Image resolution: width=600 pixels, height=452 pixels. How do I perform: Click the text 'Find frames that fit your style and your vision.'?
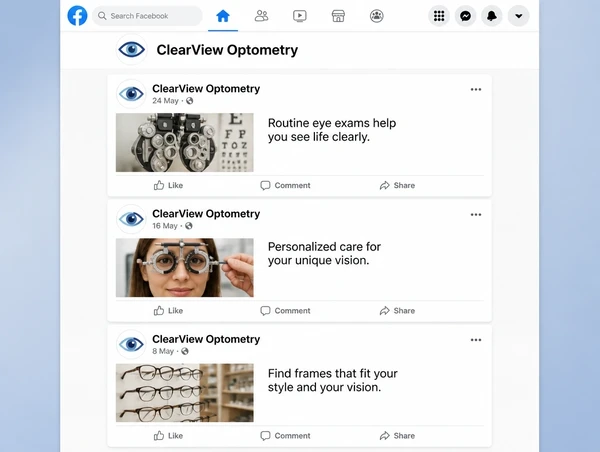pyautogui.click(x=333, y=380)
